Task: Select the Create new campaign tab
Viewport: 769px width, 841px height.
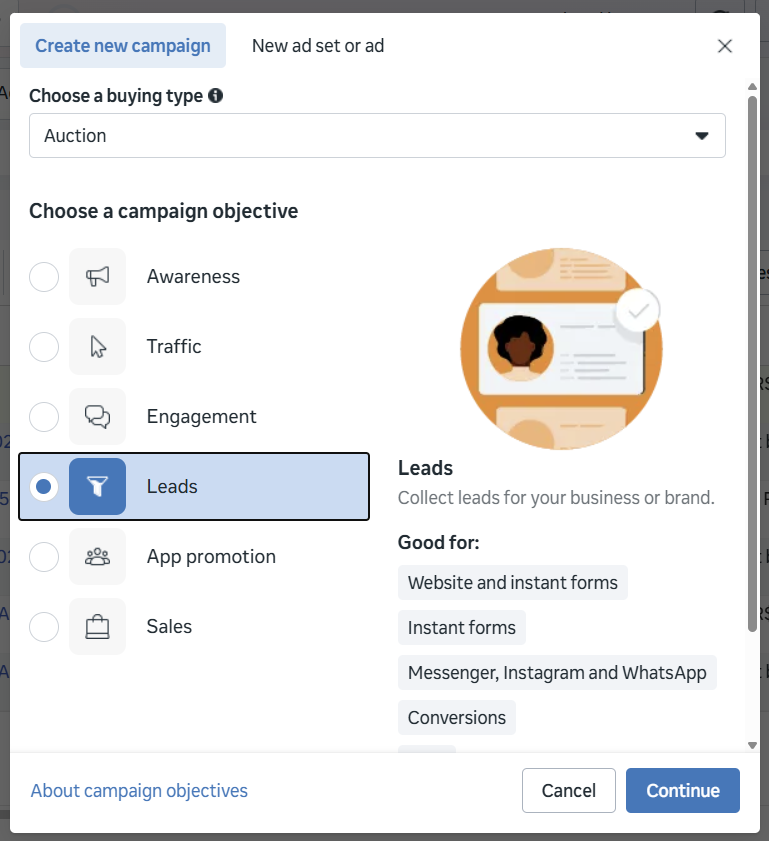Action: [x=123, y=46]
